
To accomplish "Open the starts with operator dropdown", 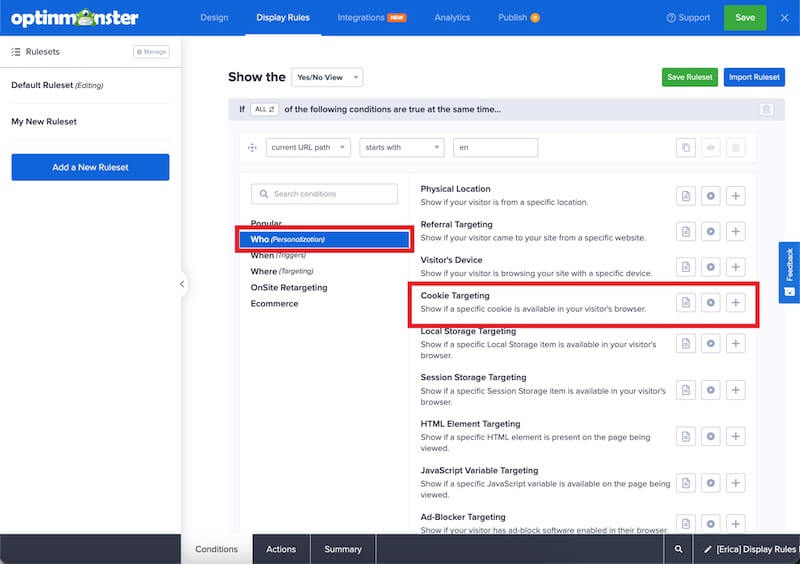I will (402, 148).
